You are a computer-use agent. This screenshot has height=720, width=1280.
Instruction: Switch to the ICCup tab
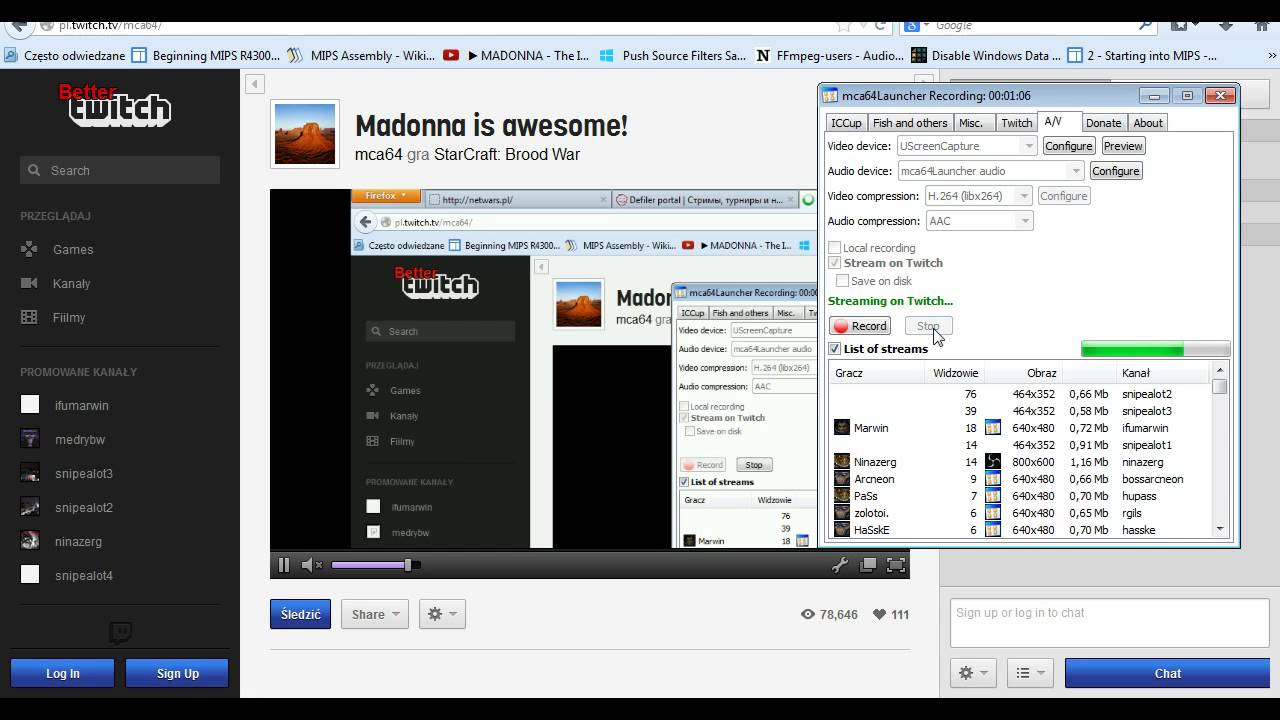tap(846, 123)
